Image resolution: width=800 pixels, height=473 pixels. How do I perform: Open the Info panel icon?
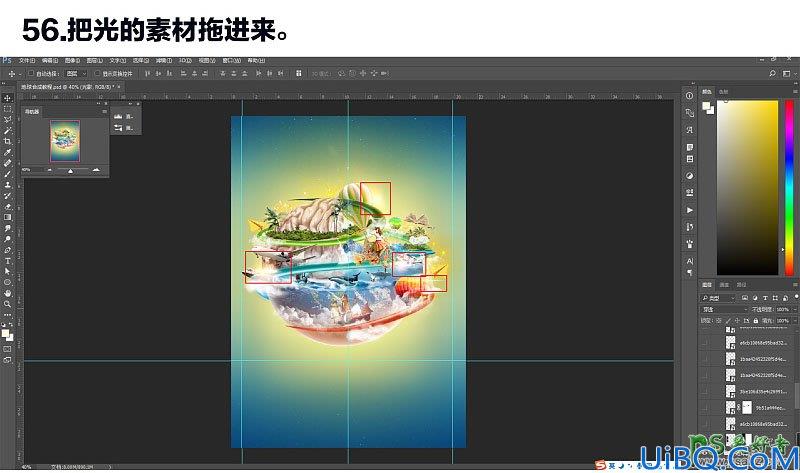point(689,95)
